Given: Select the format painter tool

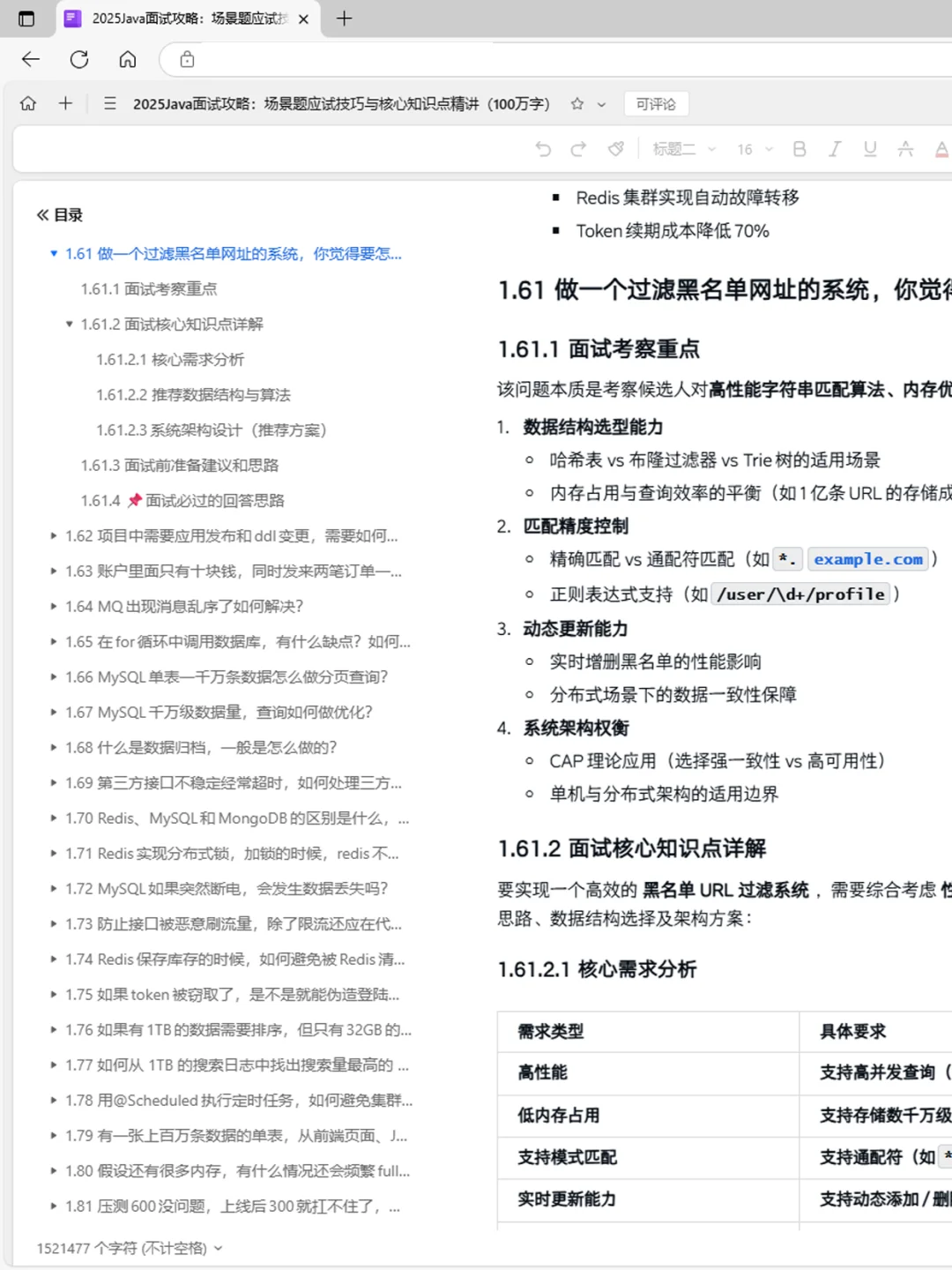Looking at the screenshot, I should point(616,149).
